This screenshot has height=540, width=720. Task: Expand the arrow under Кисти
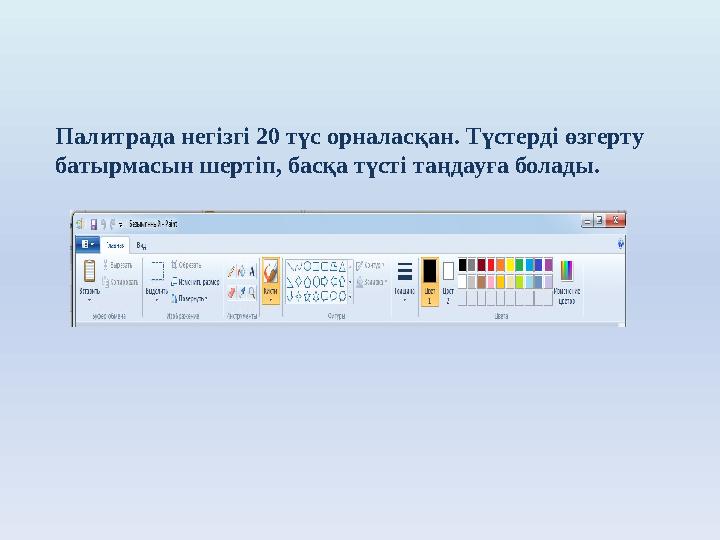click(x=270, y=300)
